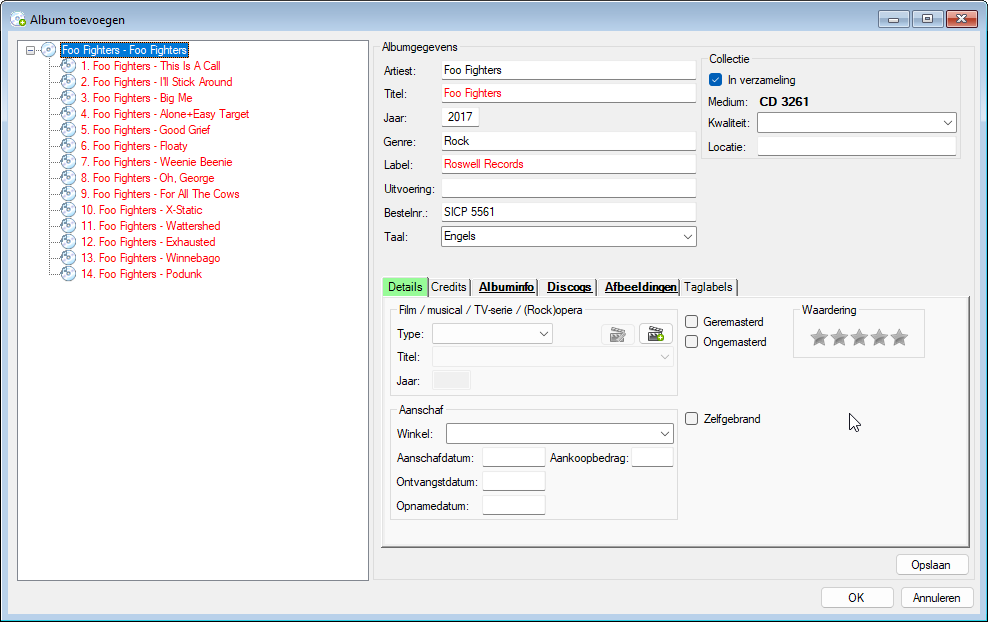Click the track icon beside X-Static
The height and width of the screenshot is (622, 988).
point(68,210)
